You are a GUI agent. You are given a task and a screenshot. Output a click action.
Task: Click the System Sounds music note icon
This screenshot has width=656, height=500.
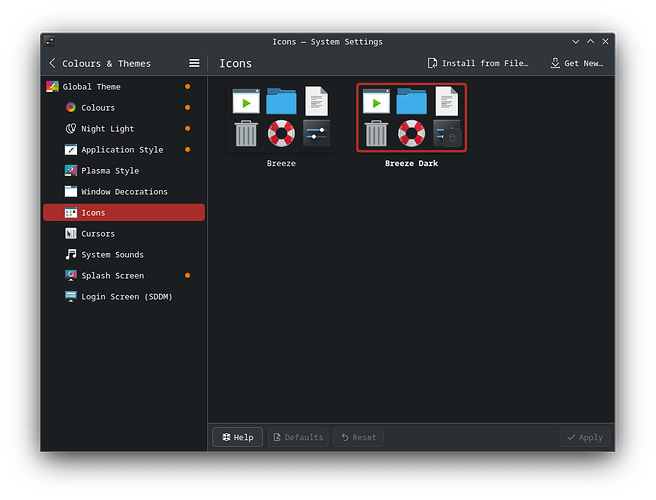[x=71, y=254]
